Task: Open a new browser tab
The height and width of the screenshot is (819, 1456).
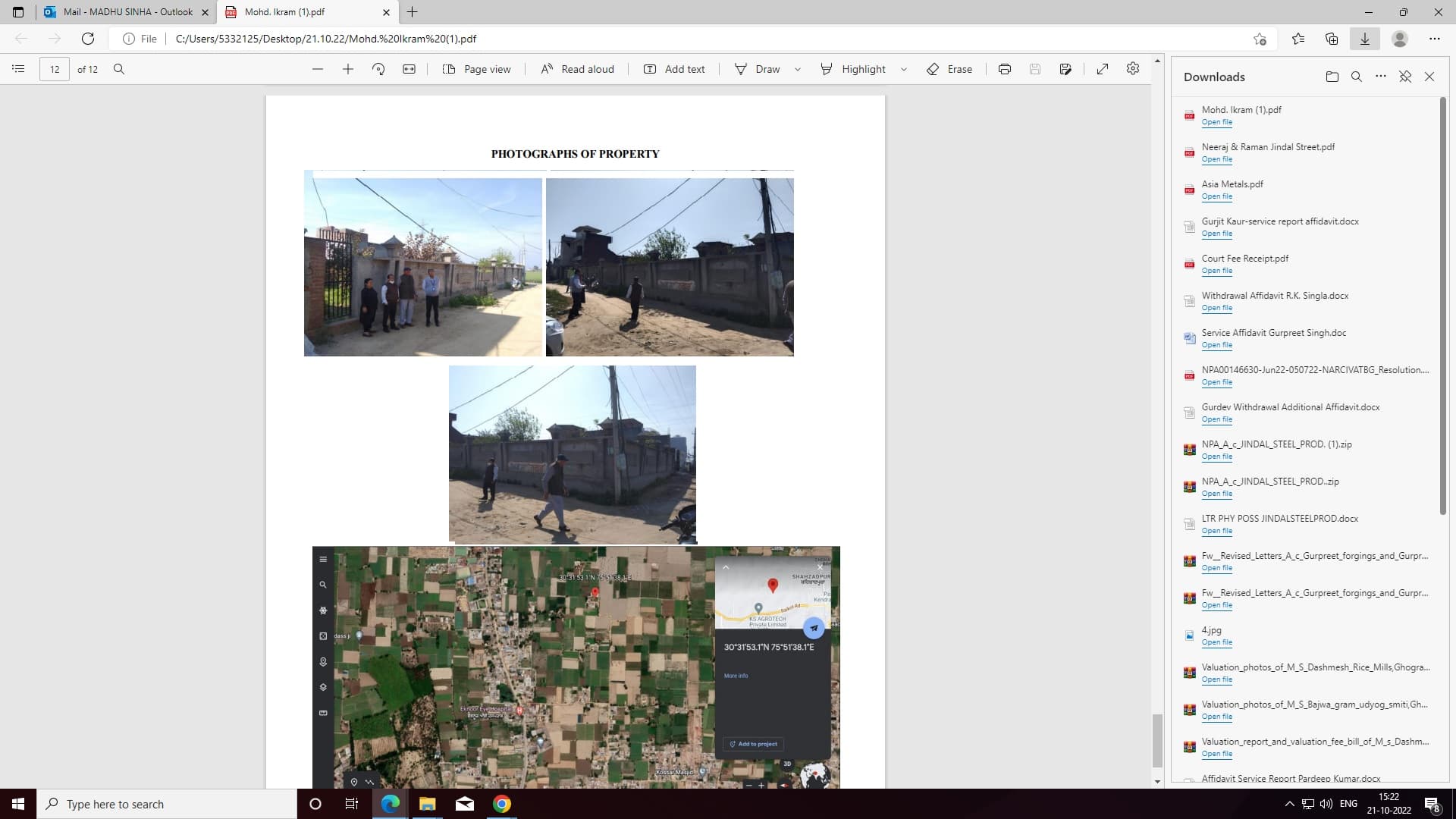Action: (x=412, y=12)
